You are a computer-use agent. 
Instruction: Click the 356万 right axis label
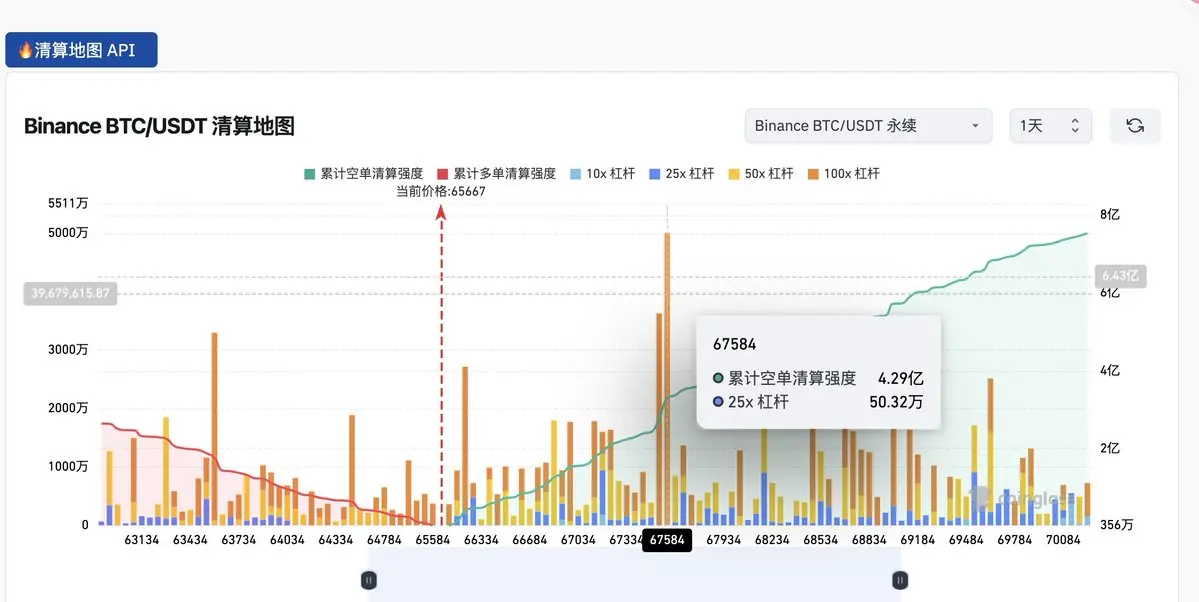point(1116,526)
